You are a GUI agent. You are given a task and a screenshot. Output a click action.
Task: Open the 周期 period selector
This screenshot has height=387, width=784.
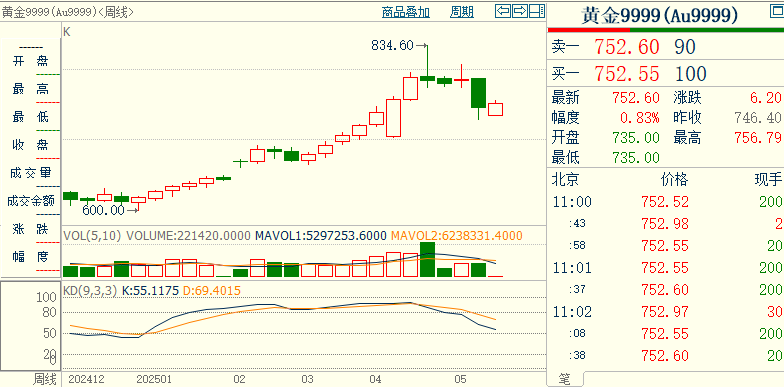462,12
